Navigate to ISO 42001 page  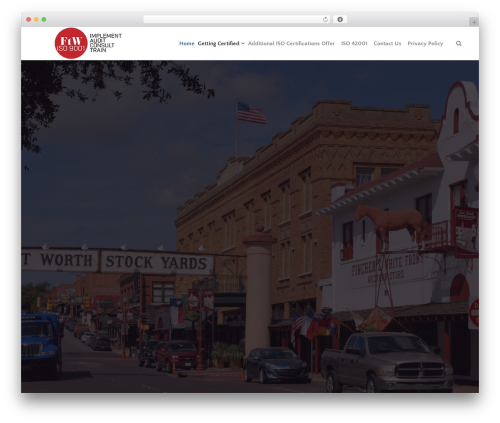tap(354, 43)
